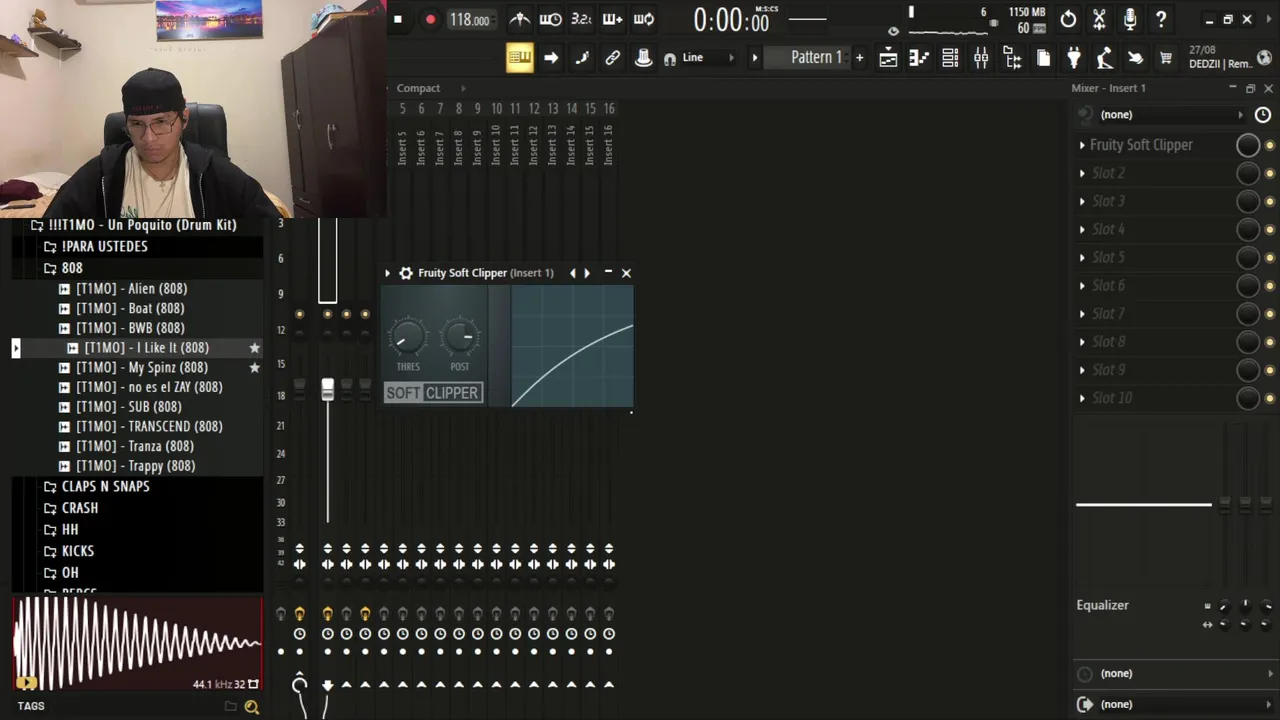The width and height of the screenshot is (1280, 720).
Task: Open the Piano roll view icon
Action: pyautogui.click(x=919, y=59)
